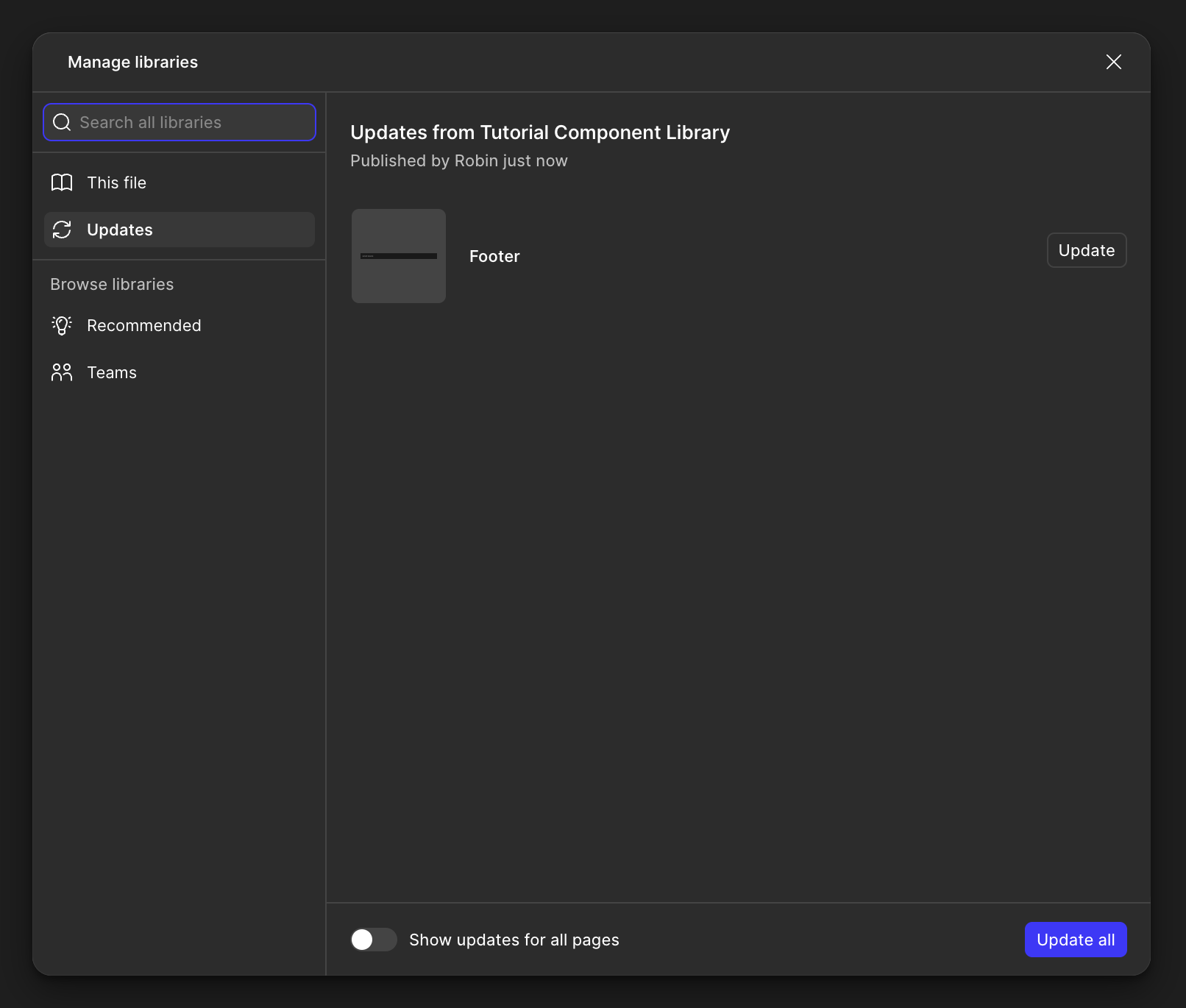The height and width of the screenshot is (1008, 1186).
Task: Click the X to dismiss Manage libraries
Action: [x=1114, y=62]
